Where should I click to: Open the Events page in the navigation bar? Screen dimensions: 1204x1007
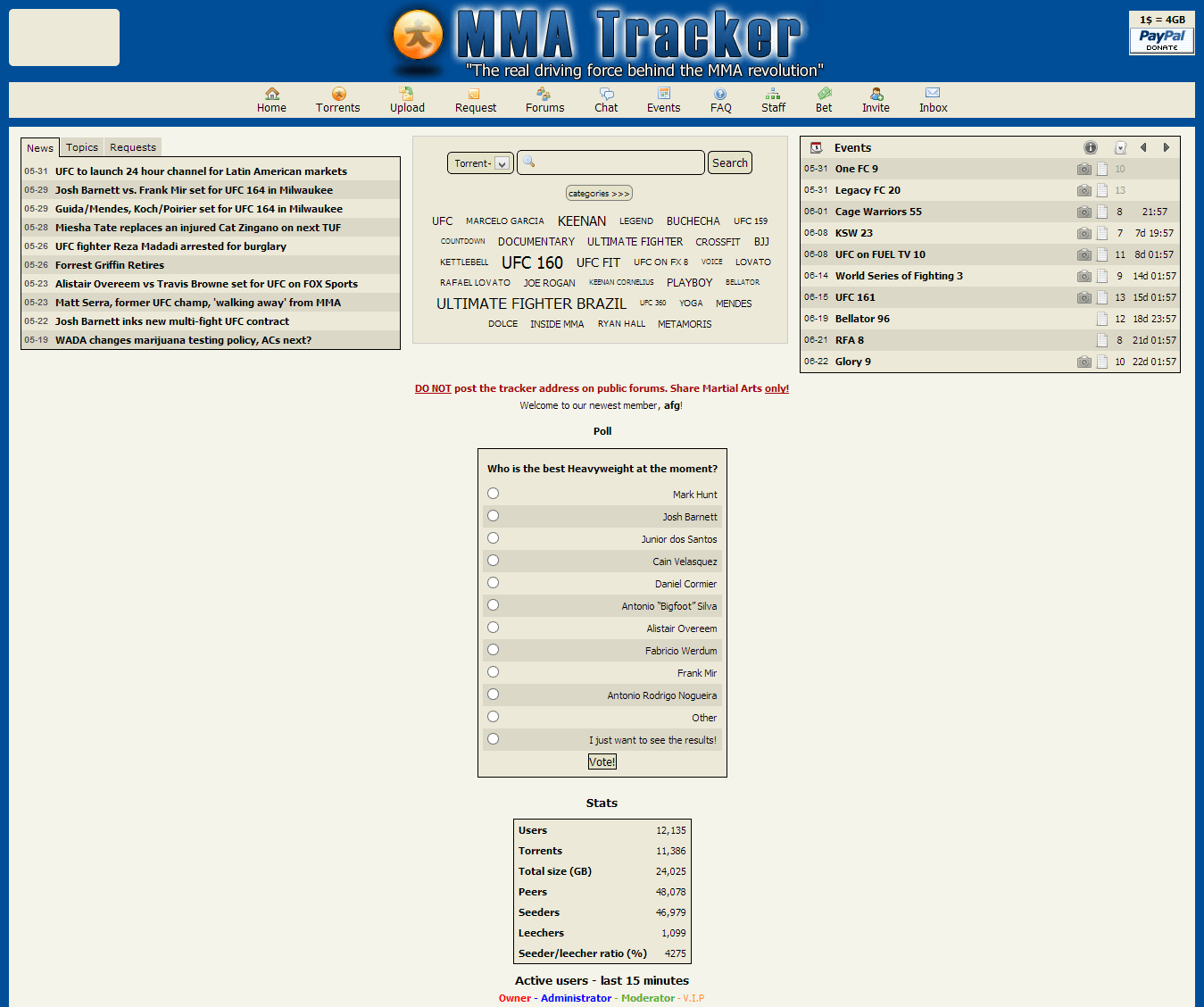[663, 100]
